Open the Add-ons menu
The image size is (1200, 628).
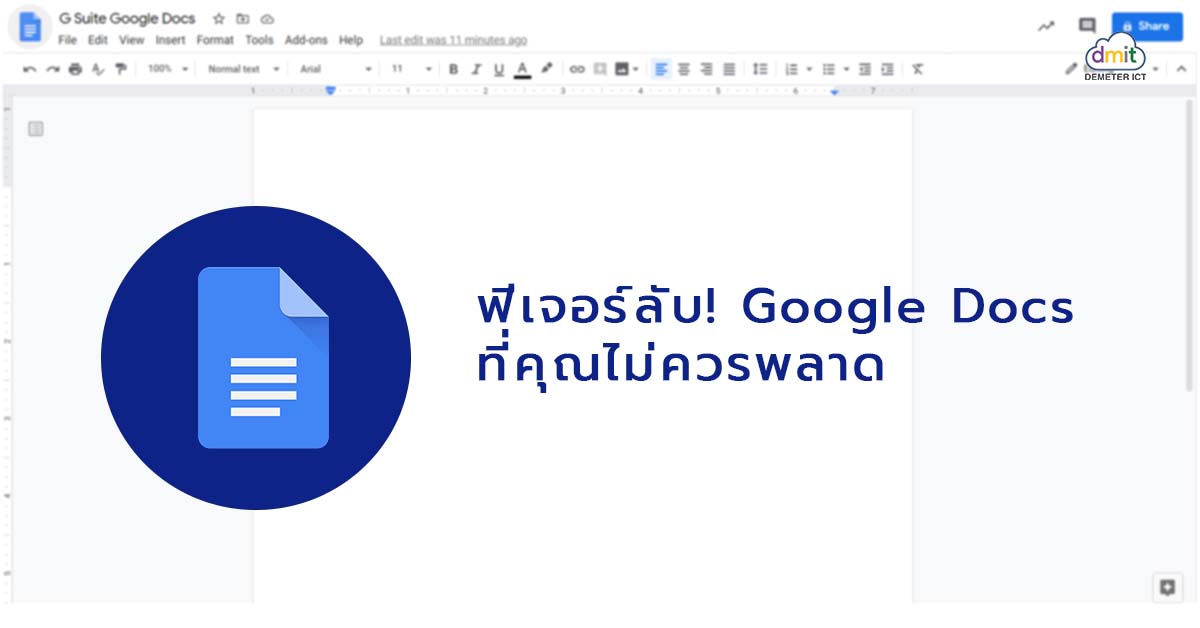click(306, 40)
